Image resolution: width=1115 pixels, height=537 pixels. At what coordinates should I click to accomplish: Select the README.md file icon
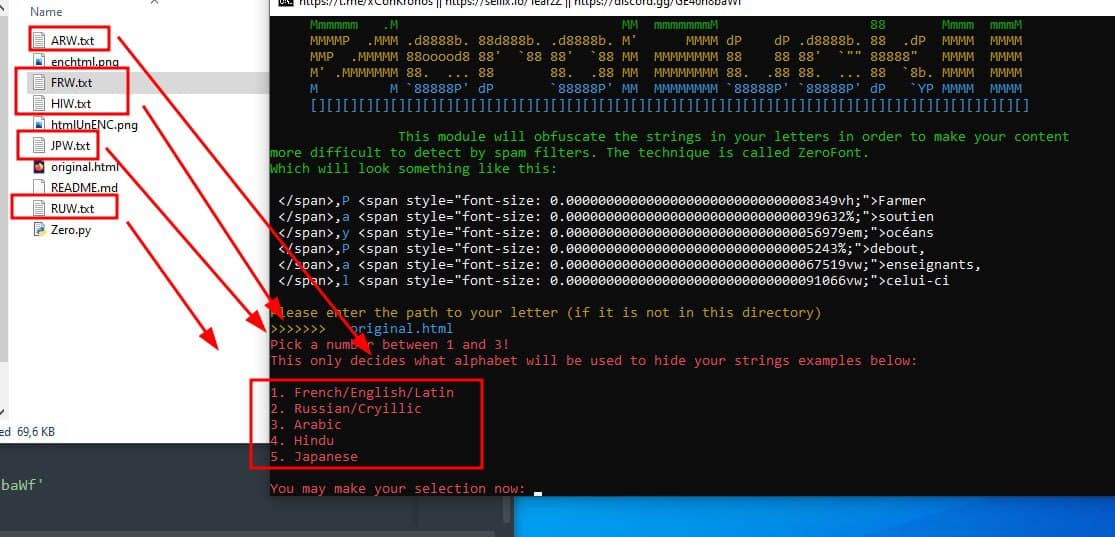click(x=40, y=187)
